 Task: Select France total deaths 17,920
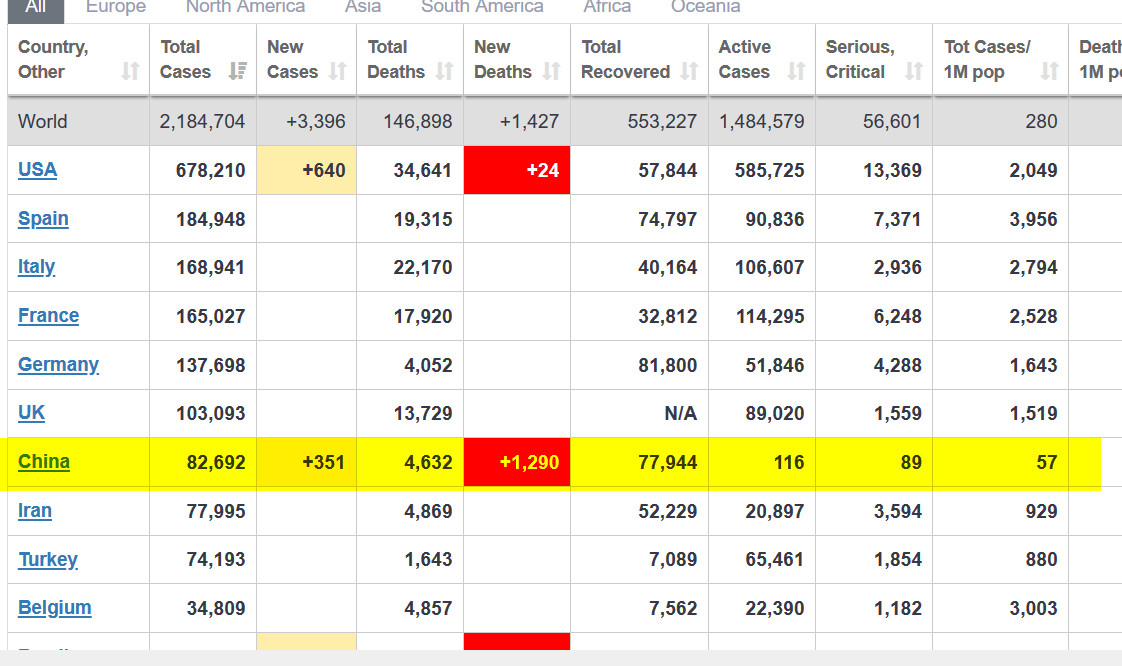(x=423, y=316)
